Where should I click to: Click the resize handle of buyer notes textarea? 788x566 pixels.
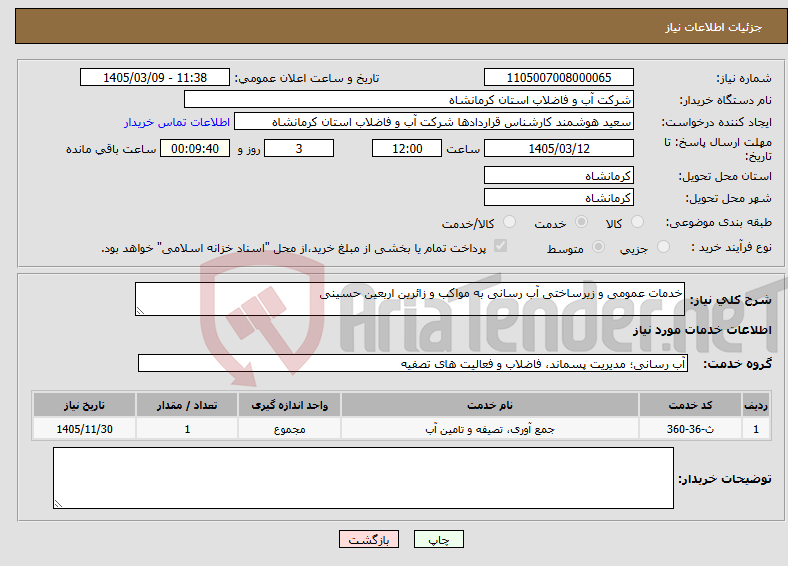click(x=58, y=504)
